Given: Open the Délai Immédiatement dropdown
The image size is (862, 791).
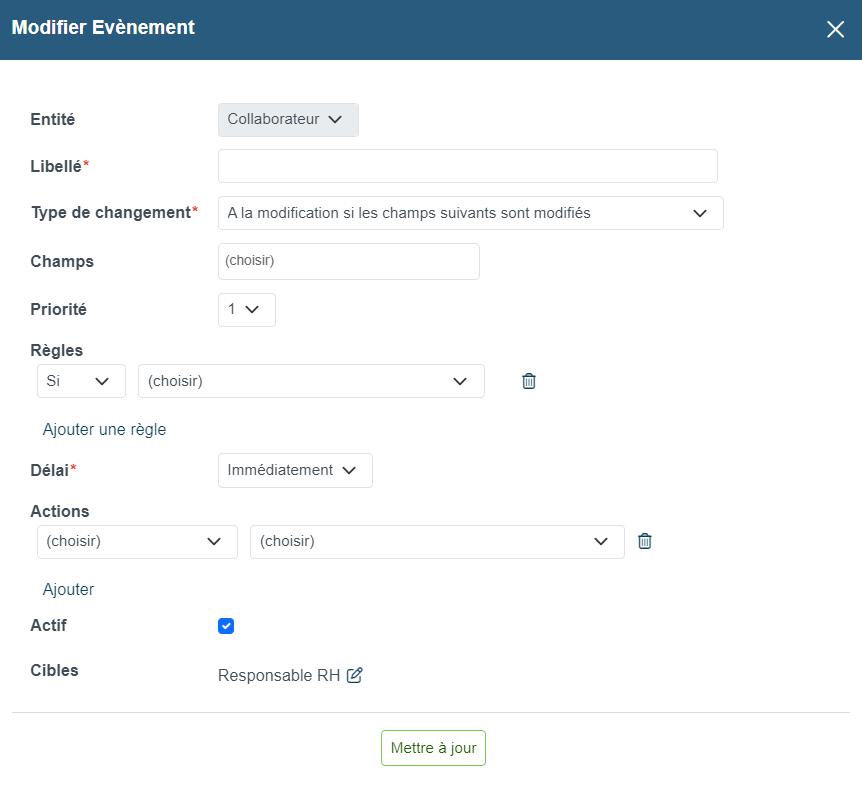Looking at the screenshot, I should 295,471.
